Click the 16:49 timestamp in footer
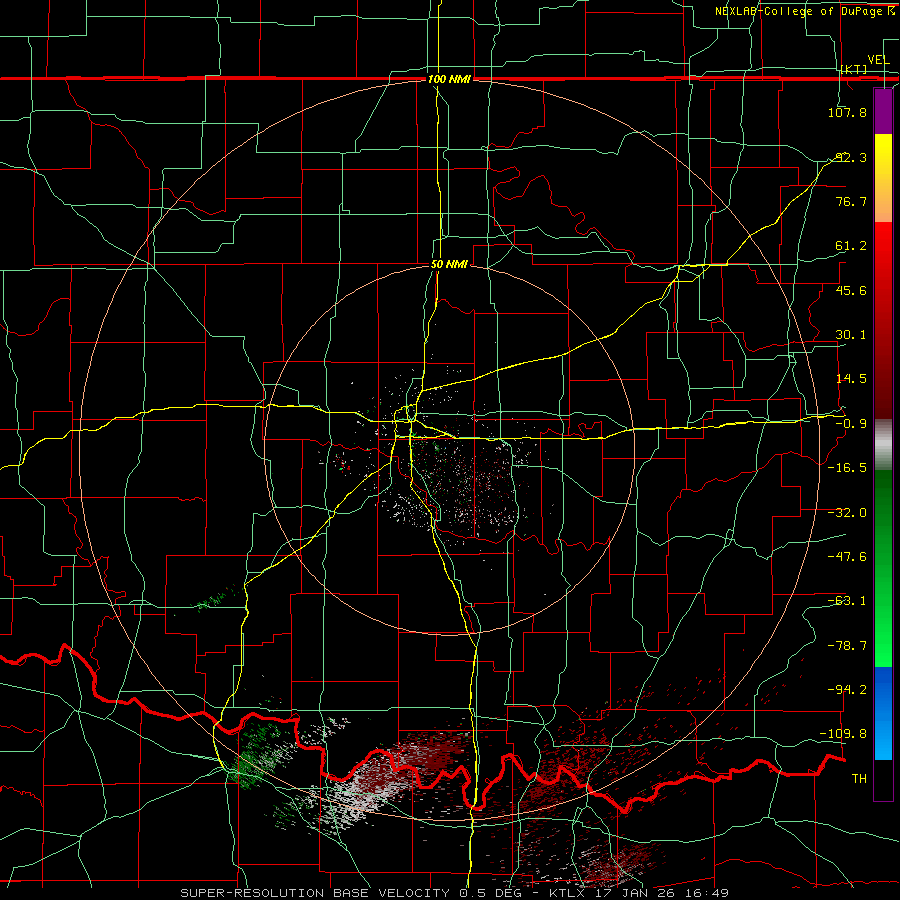This screenshot has width=900, height=900. pos(705,893)
